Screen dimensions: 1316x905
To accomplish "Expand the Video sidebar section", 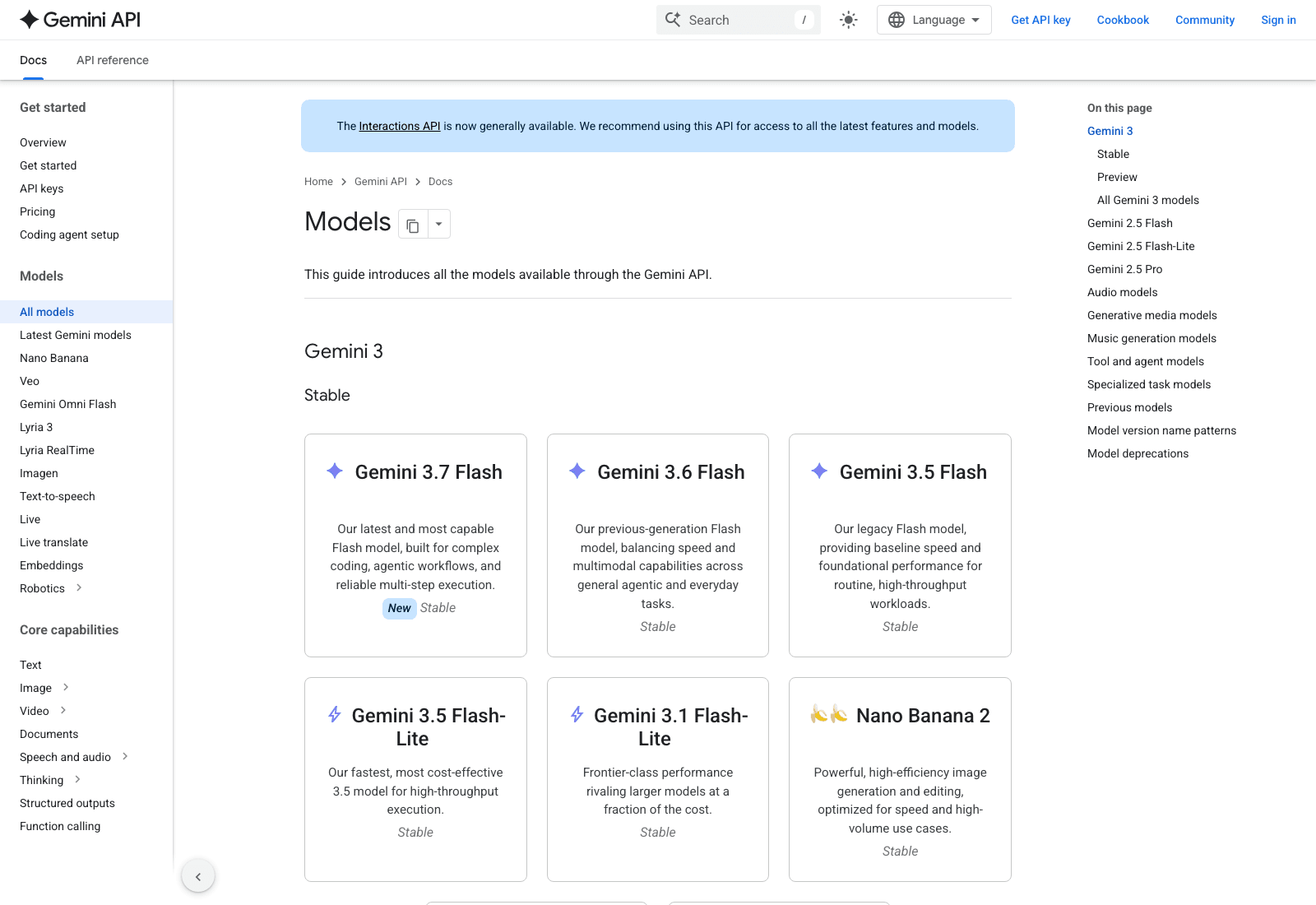I will click(63, 710).
